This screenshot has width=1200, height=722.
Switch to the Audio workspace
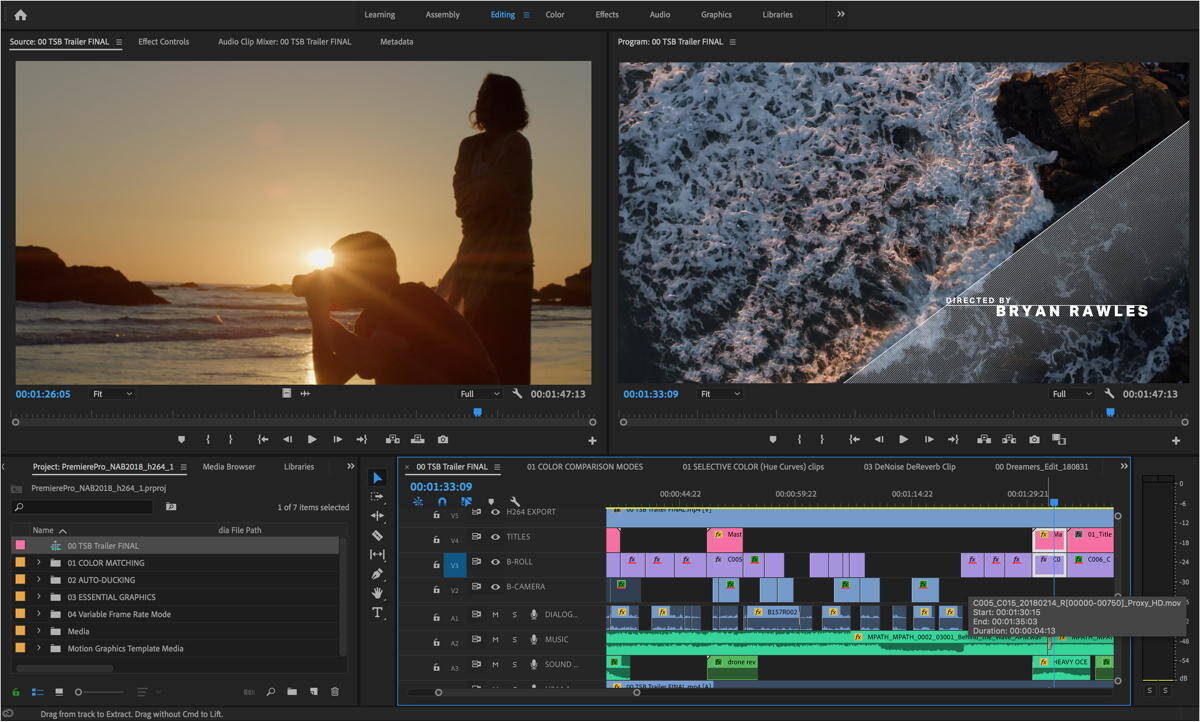(x=660, y=15)
